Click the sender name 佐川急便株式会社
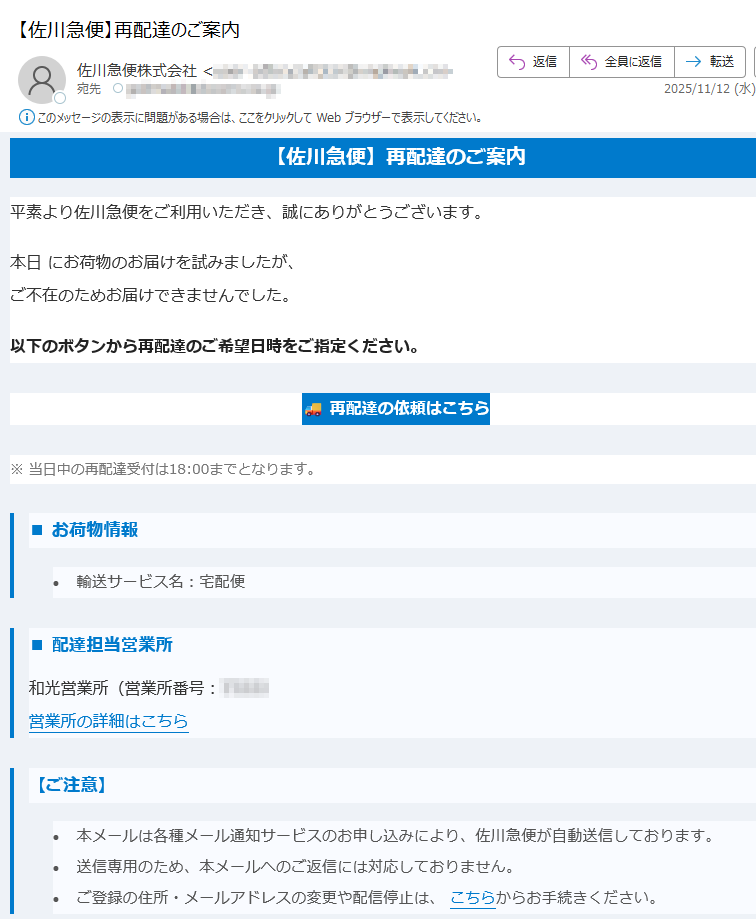 [137, 71]
